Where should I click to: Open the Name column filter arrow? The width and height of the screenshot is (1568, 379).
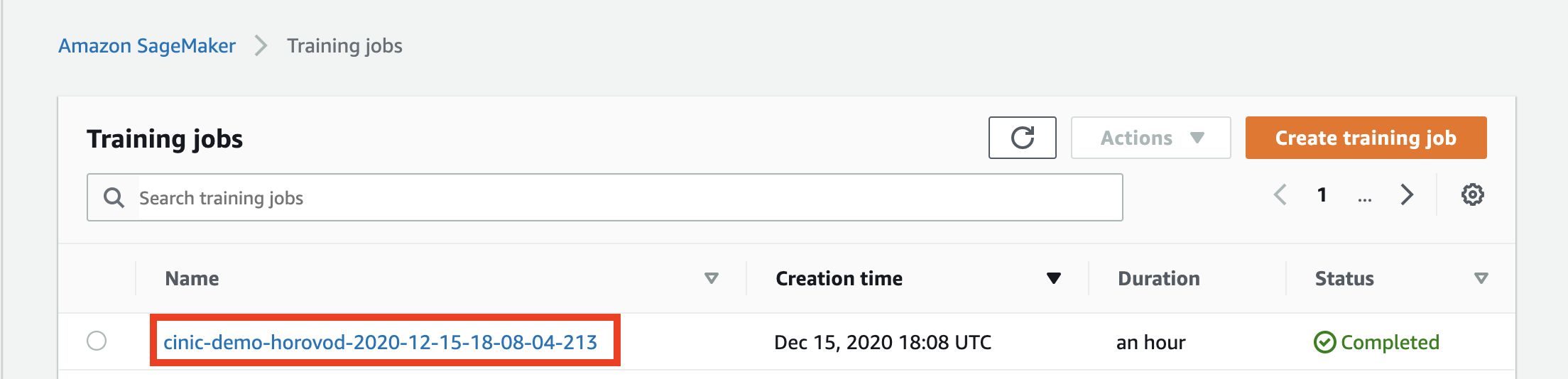[711, 278]
